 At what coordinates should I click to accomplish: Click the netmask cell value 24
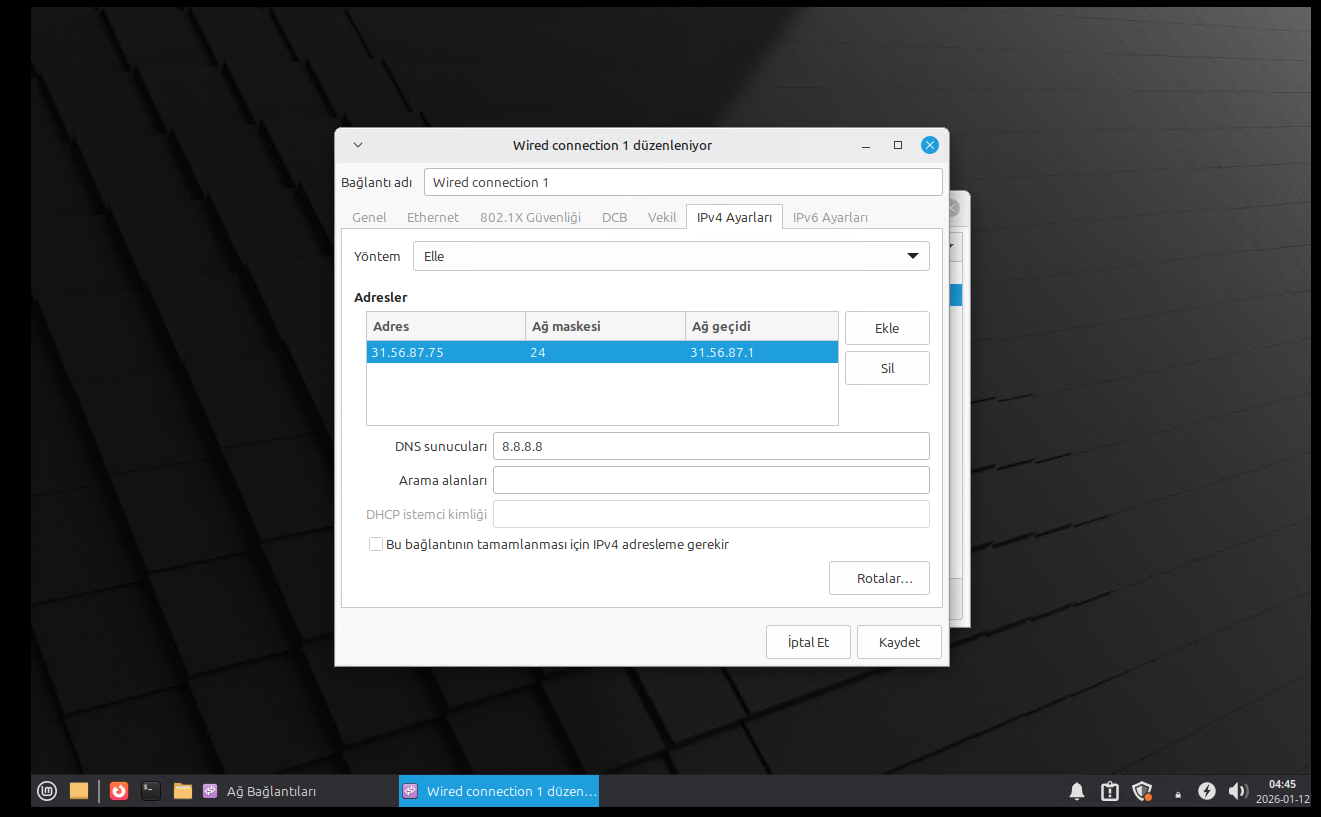click(x=606, y=352)
